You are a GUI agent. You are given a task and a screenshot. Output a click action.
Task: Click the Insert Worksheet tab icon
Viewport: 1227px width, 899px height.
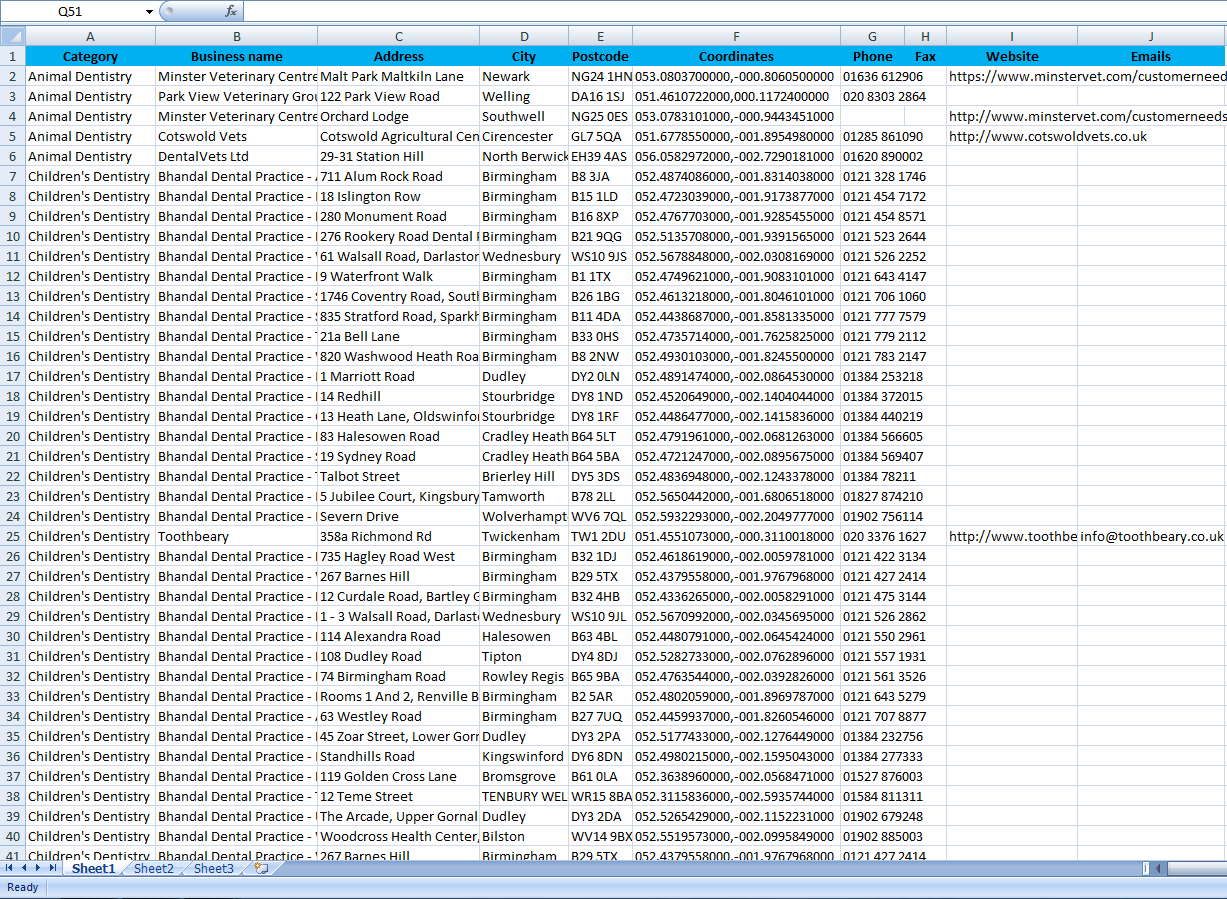pos(262,869)
